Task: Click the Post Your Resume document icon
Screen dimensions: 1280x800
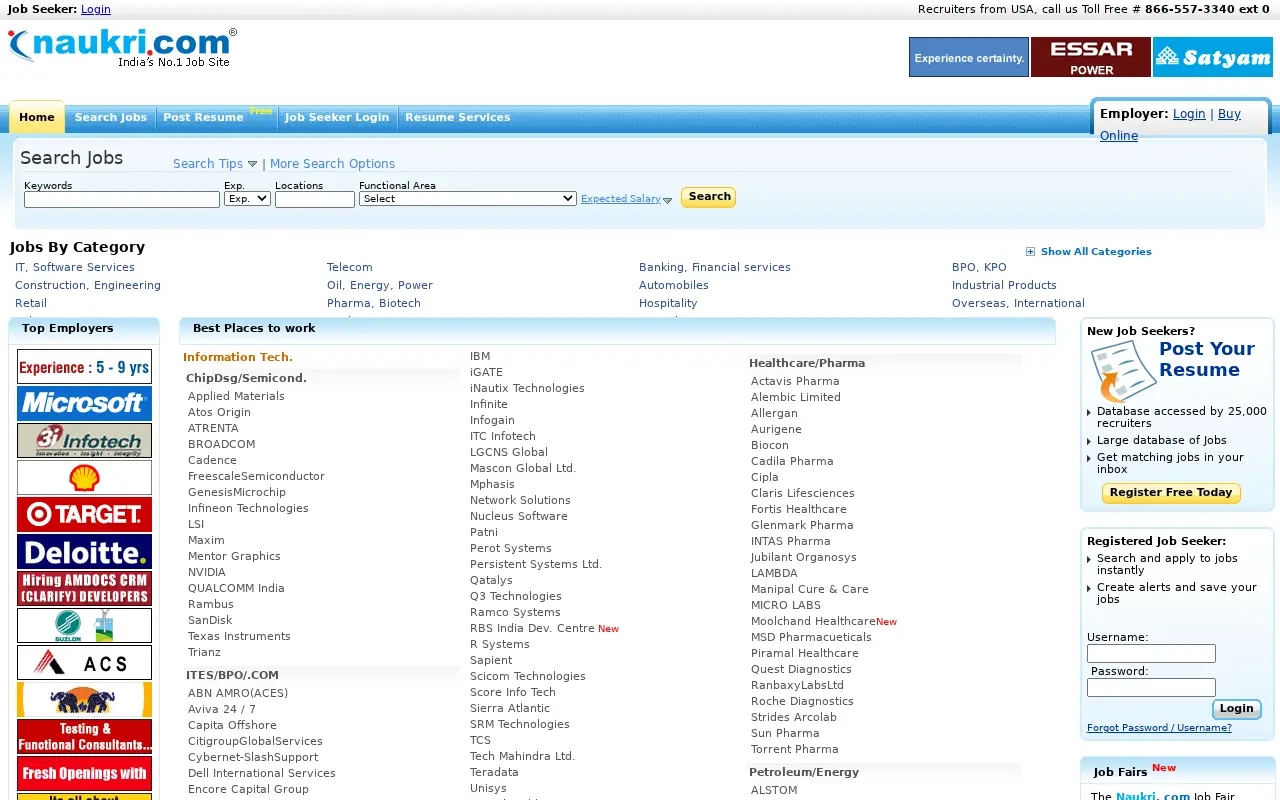Action: (1122, 371)
